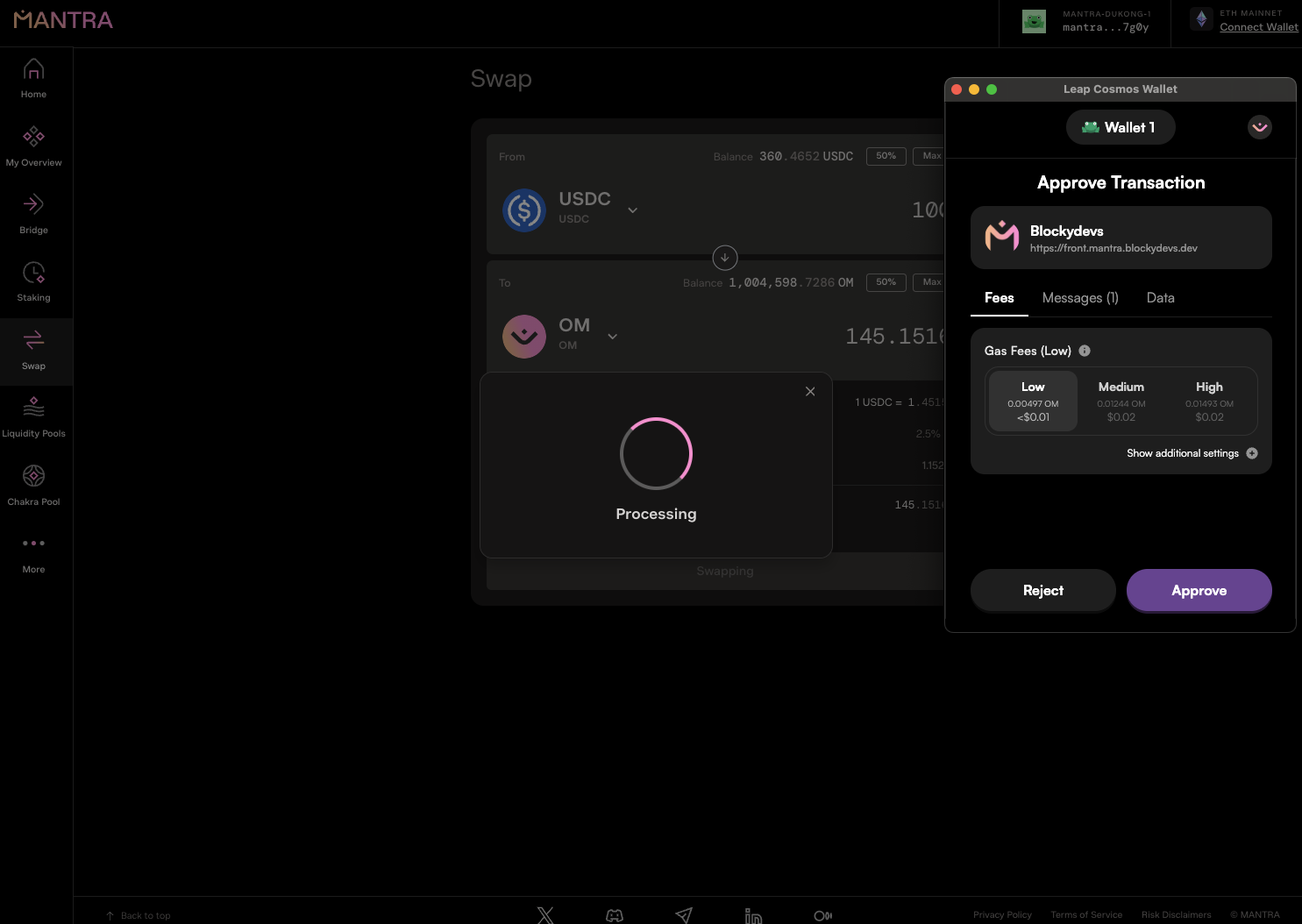Close the Processing dialog

pyautogui.click(x=810, y=392)
